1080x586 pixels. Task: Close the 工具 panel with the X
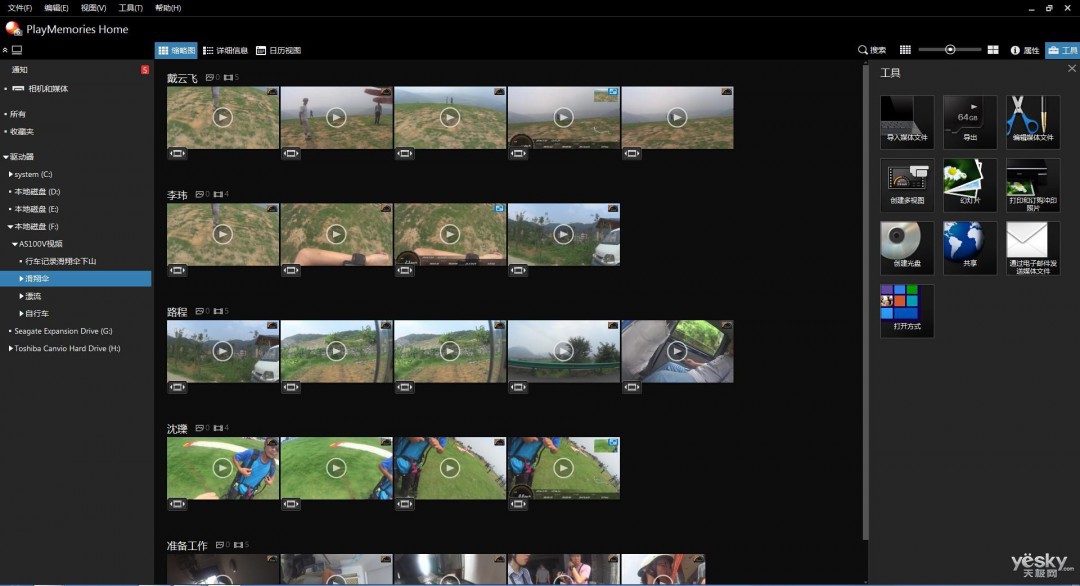click(x=1072, y=68)
